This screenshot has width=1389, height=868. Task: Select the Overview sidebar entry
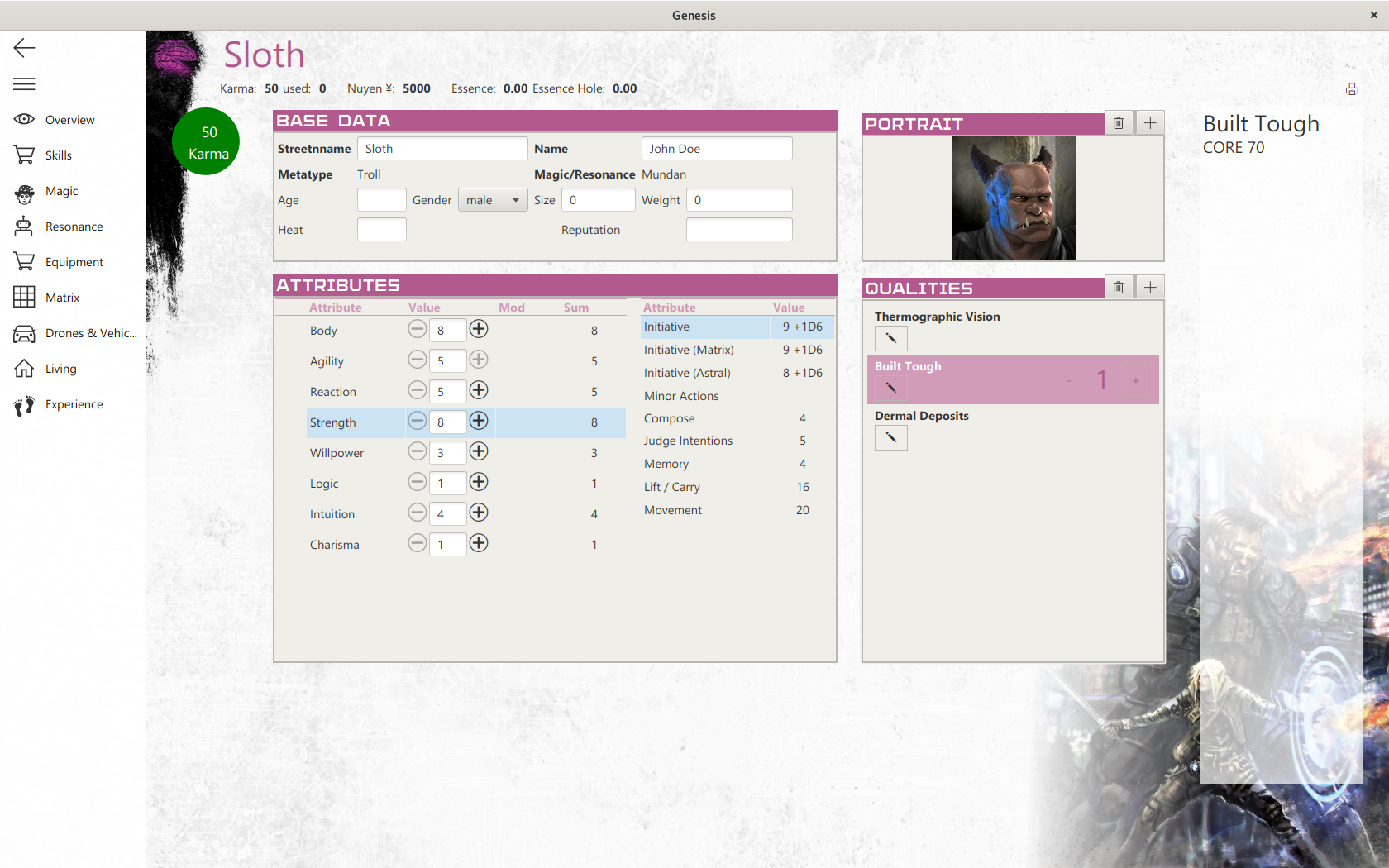[x=69, y=119]
